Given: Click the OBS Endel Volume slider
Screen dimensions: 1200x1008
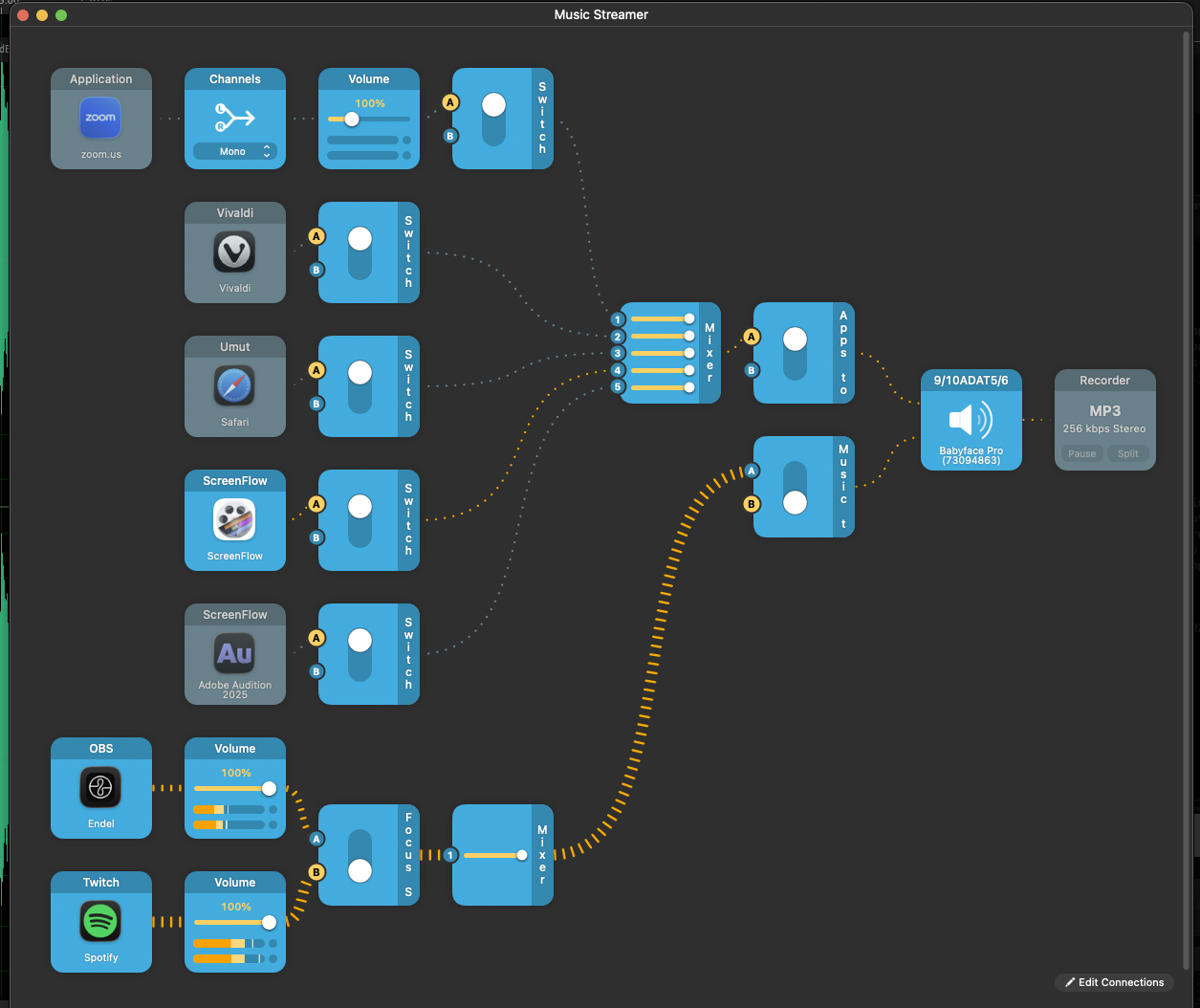Looking at the screenshot, I should tap(235, 789).
